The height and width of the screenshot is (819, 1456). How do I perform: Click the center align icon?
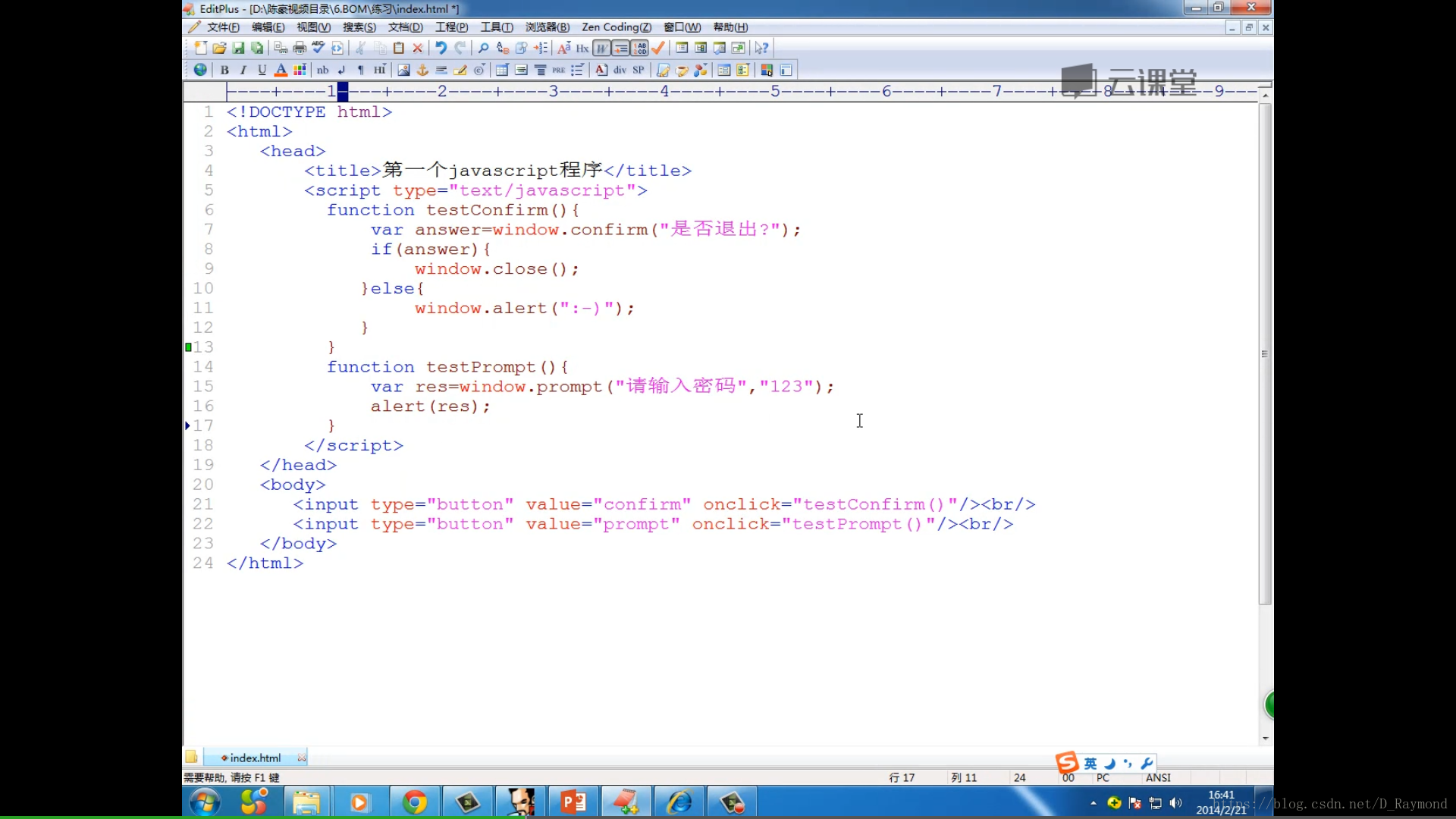(x=540, y=70)
